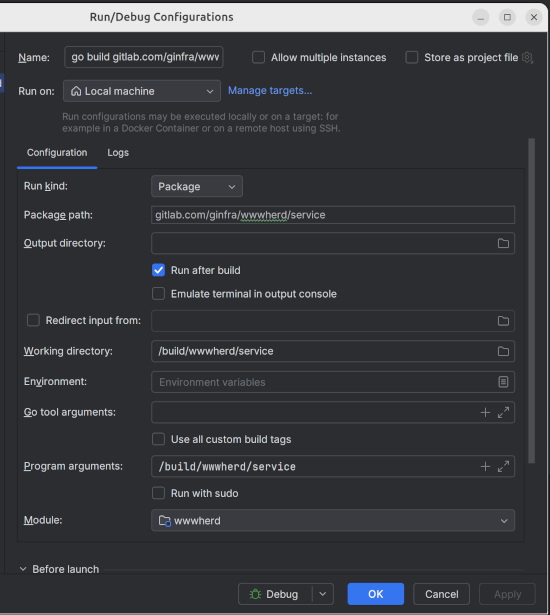Image resolution: width=550 pixels, height=615 pixels.
Task: Confirm with the OK button
Action: click(x=375, y=594)
